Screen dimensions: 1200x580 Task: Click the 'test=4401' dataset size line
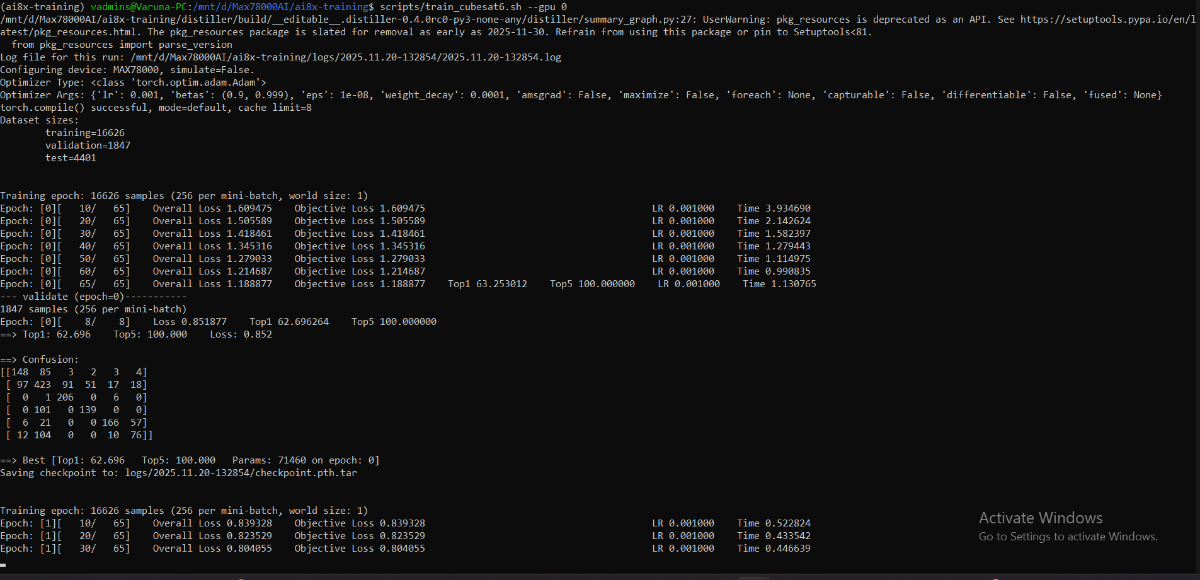pos(70,158)
